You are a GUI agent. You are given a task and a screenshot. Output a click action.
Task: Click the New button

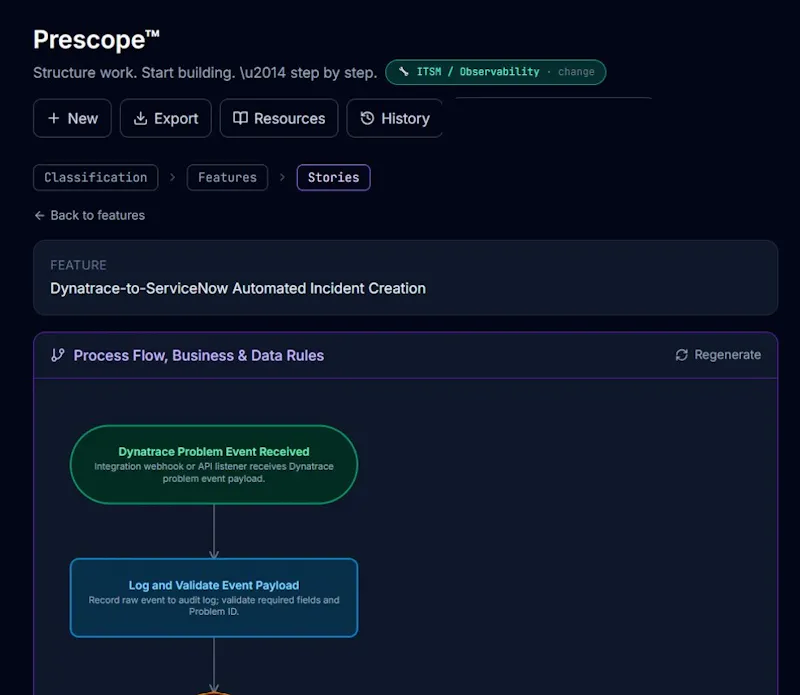pos(72,118)
